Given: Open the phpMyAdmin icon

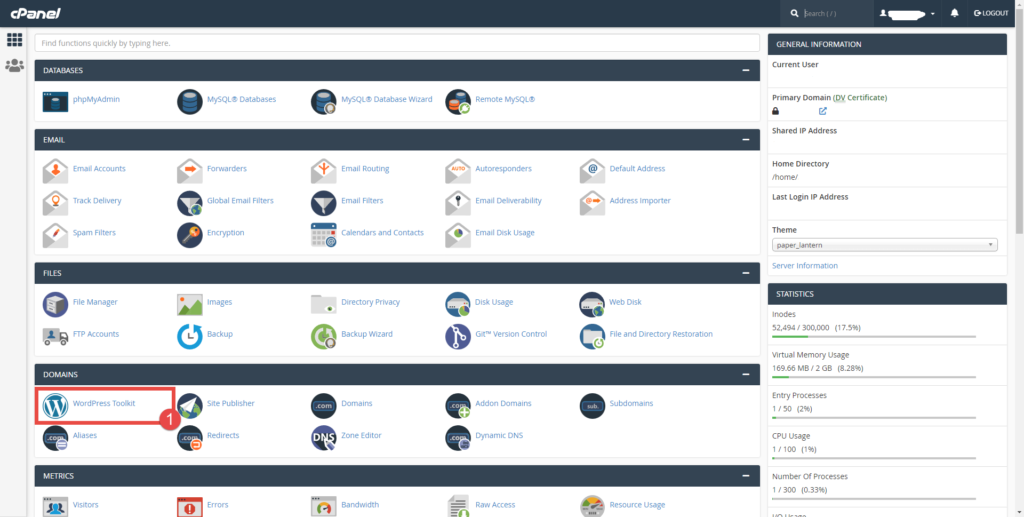Looking at the screenshot, I should coord(55,100).
